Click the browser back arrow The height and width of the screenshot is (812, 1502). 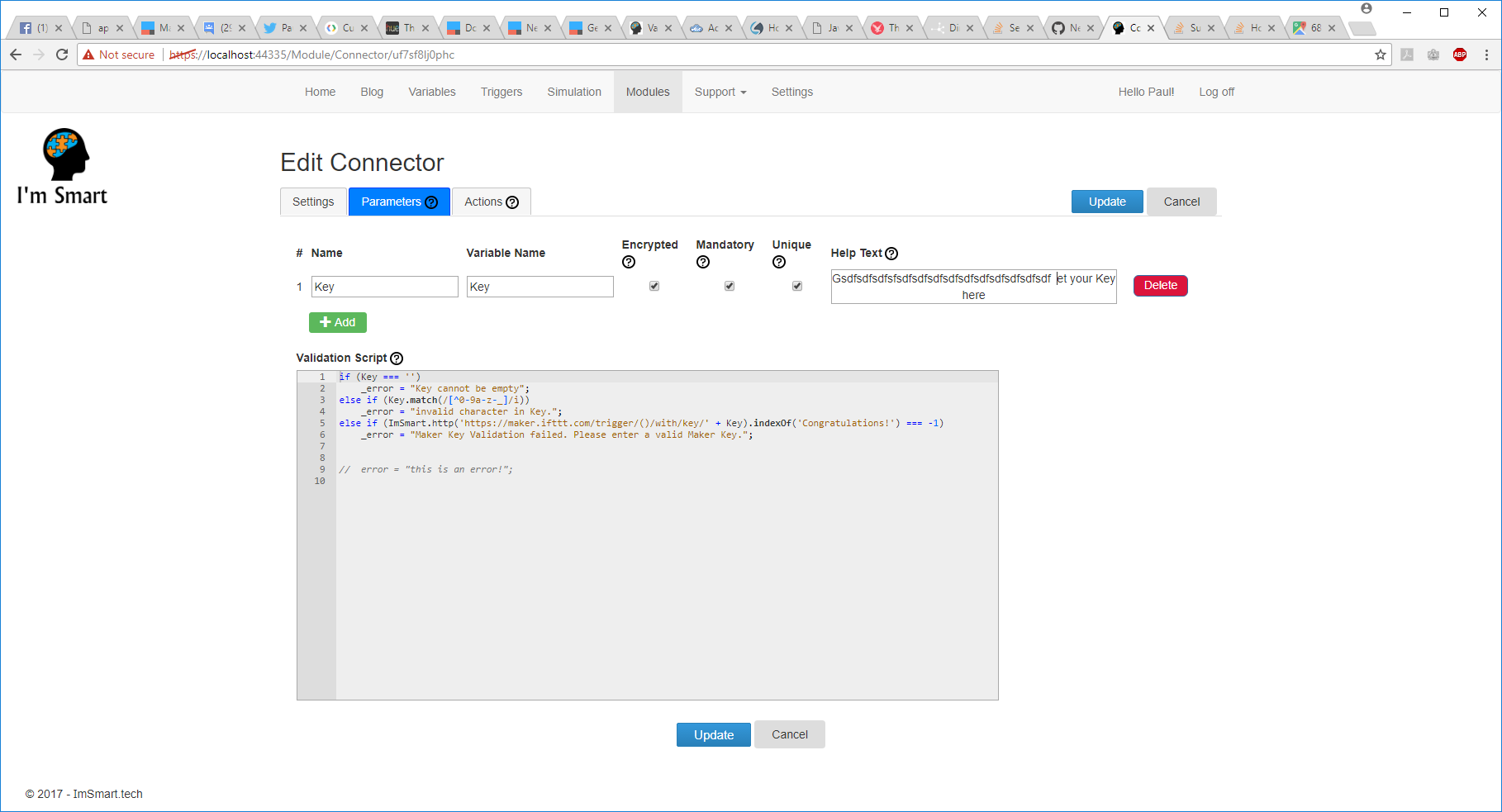[x=16, y=55]
